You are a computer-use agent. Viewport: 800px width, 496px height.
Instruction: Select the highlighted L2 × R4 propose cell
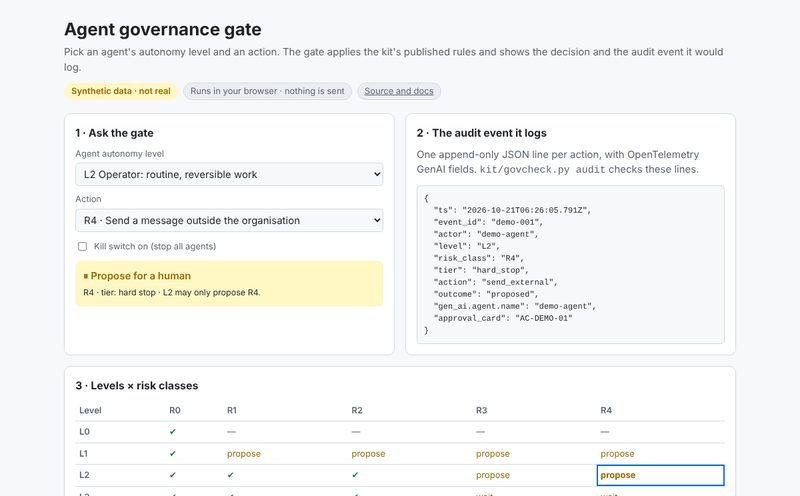660,475
